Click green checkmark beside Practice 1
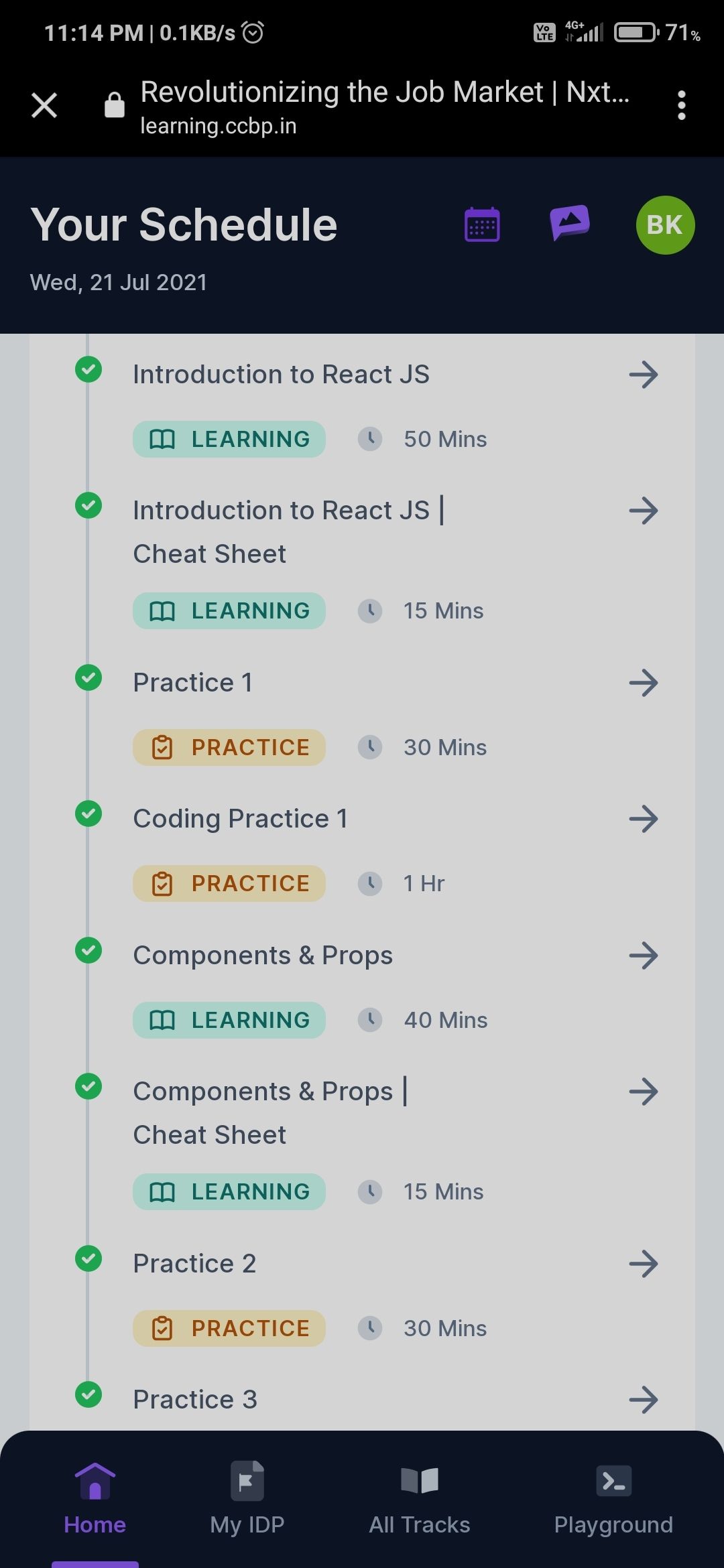 (88, 677)
